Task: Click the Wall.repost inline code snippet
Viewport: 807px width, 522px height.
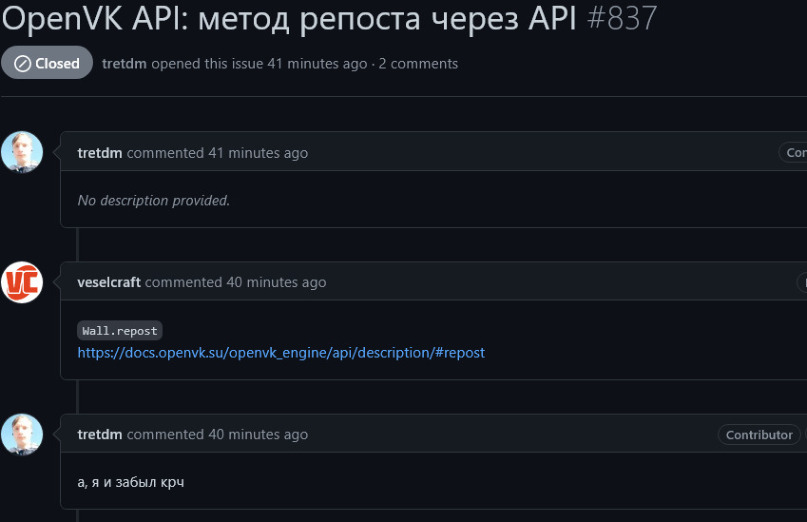Action: tap(120, 330)
